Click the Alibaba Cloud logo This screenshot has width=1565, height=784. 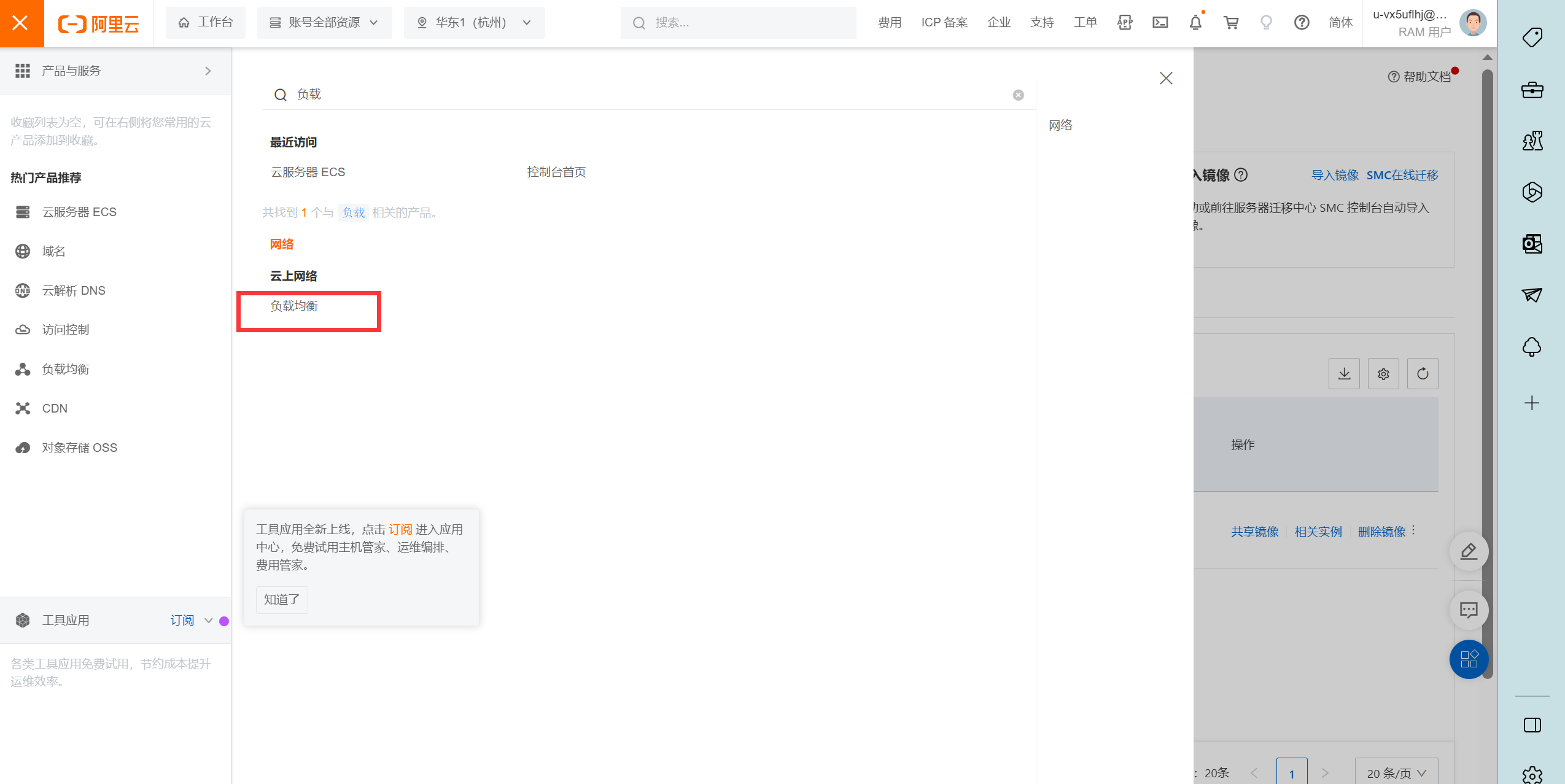[x=99, y=23]
